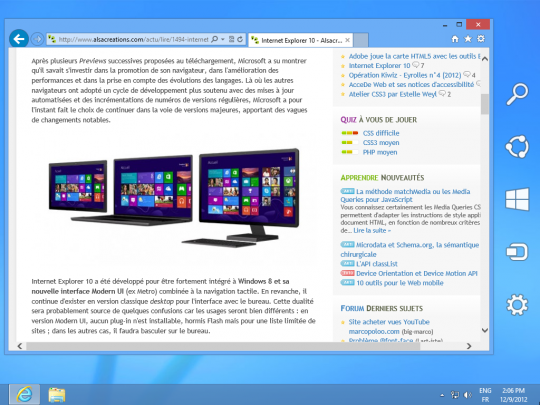540x405 pixels.
Task: Open link Adobe joue la carte HTML5
Action: 414,56
